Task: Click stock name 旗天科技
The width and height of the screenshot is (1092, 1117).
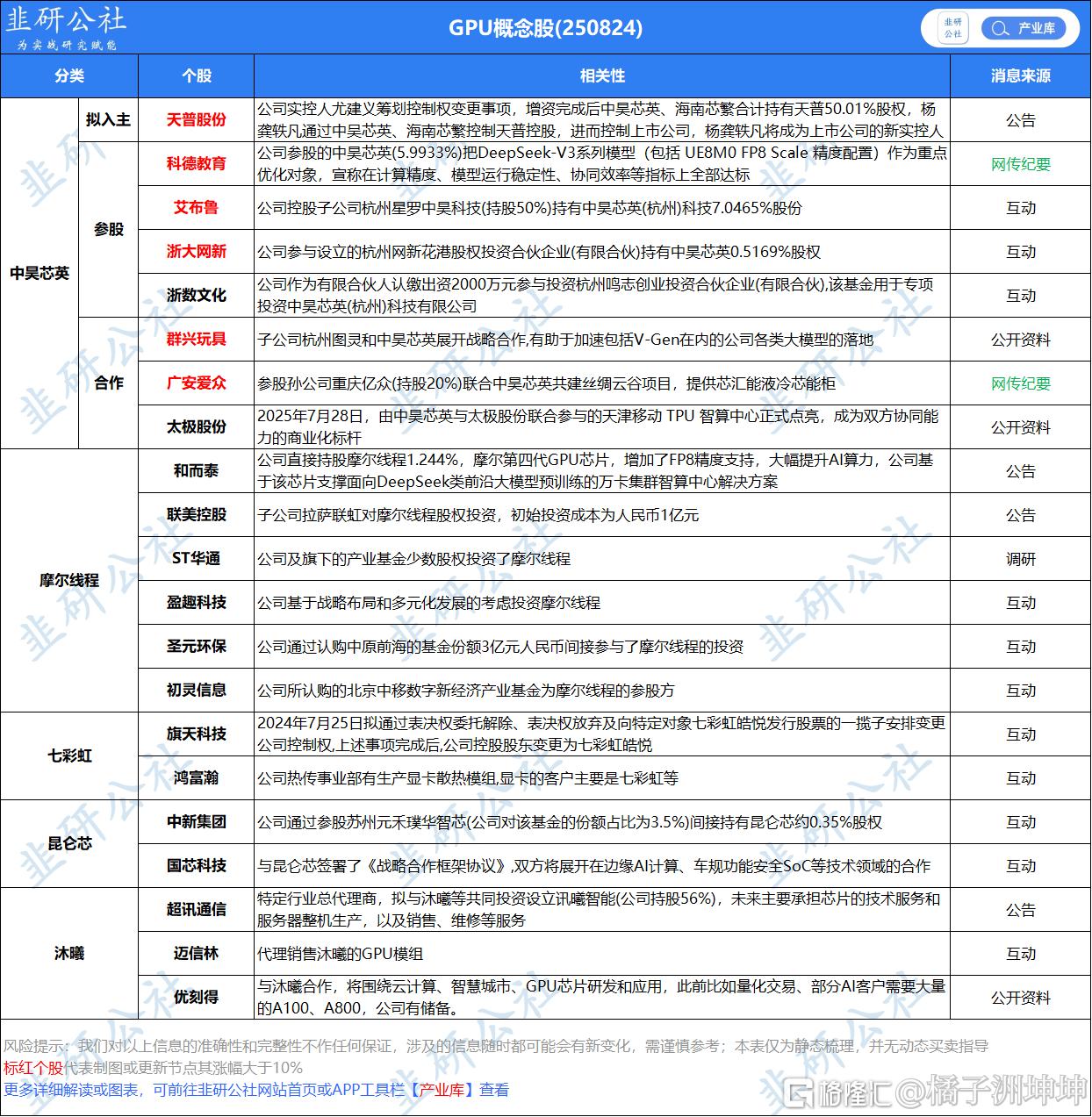Action: point(197,734)
